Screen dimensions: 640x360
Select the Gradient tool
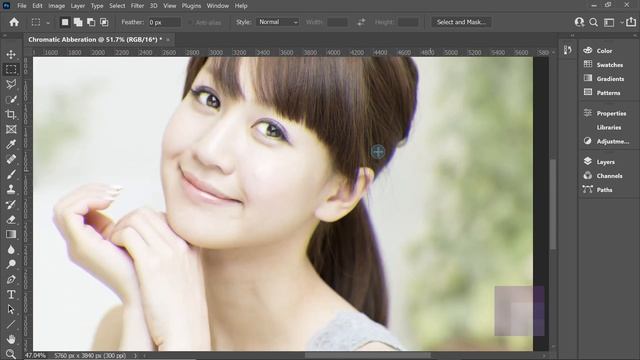[x=11, y=234]
